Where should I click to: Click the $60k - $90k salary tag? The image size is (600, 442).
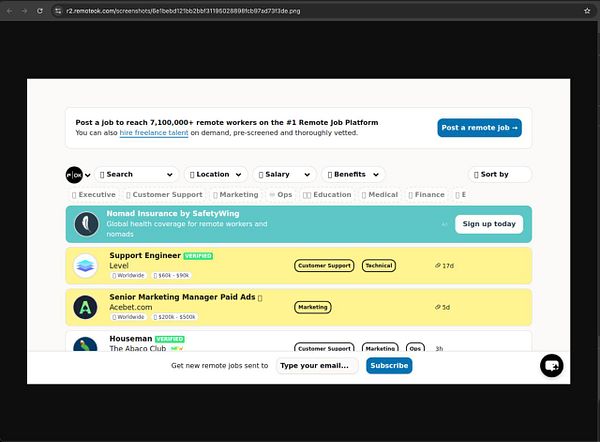[171, 276]
